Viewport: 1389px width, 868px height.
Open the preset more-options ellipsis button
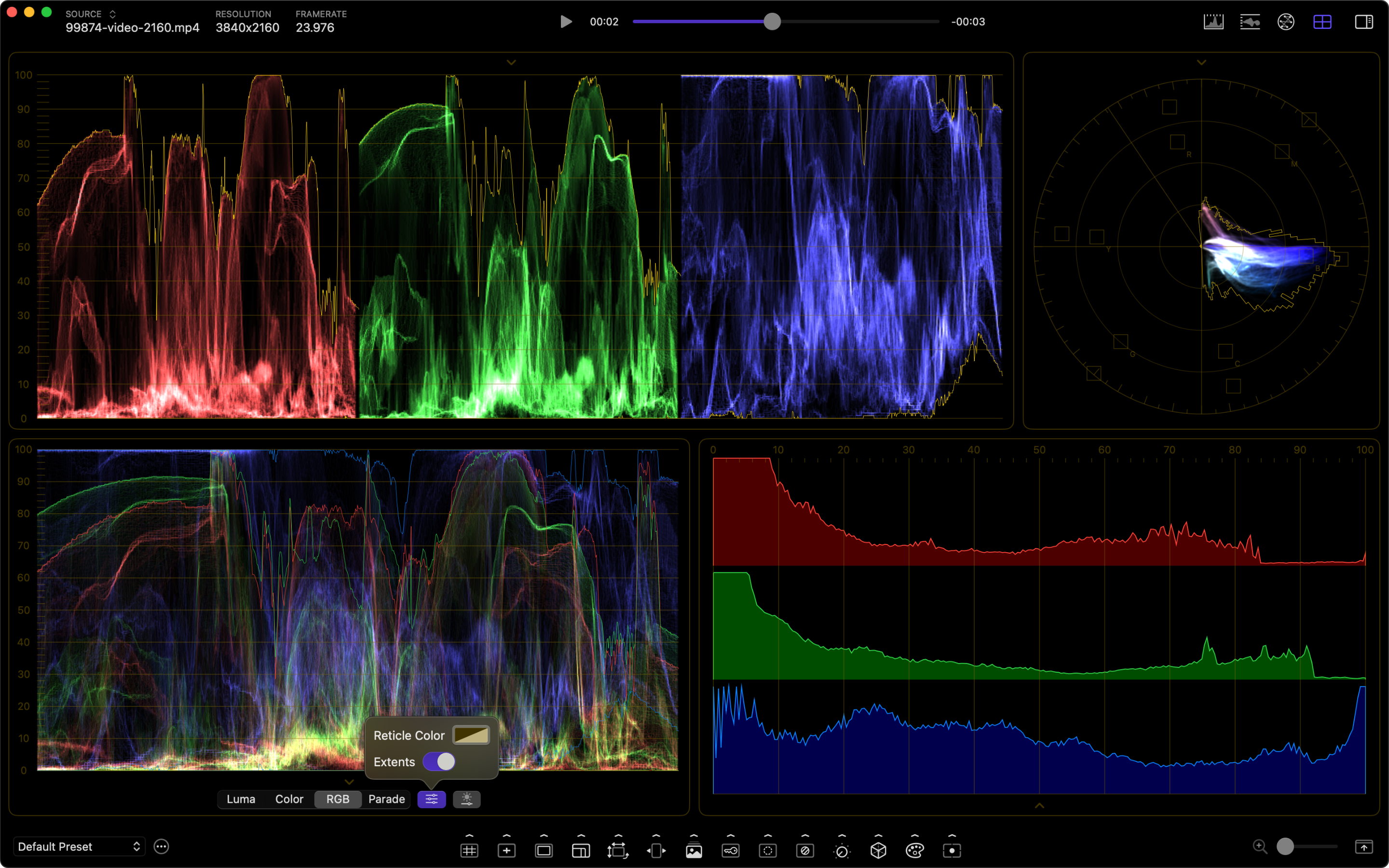pyautogui.click(x=161, y=846)
